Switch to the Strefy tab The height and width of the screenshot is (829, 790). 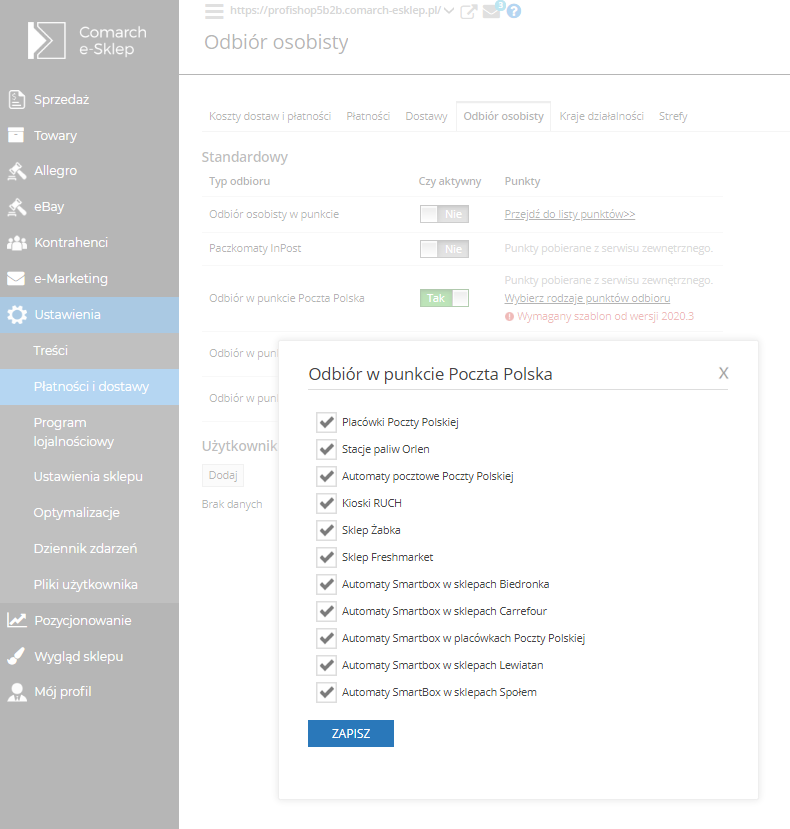click(x=673, y=116)
